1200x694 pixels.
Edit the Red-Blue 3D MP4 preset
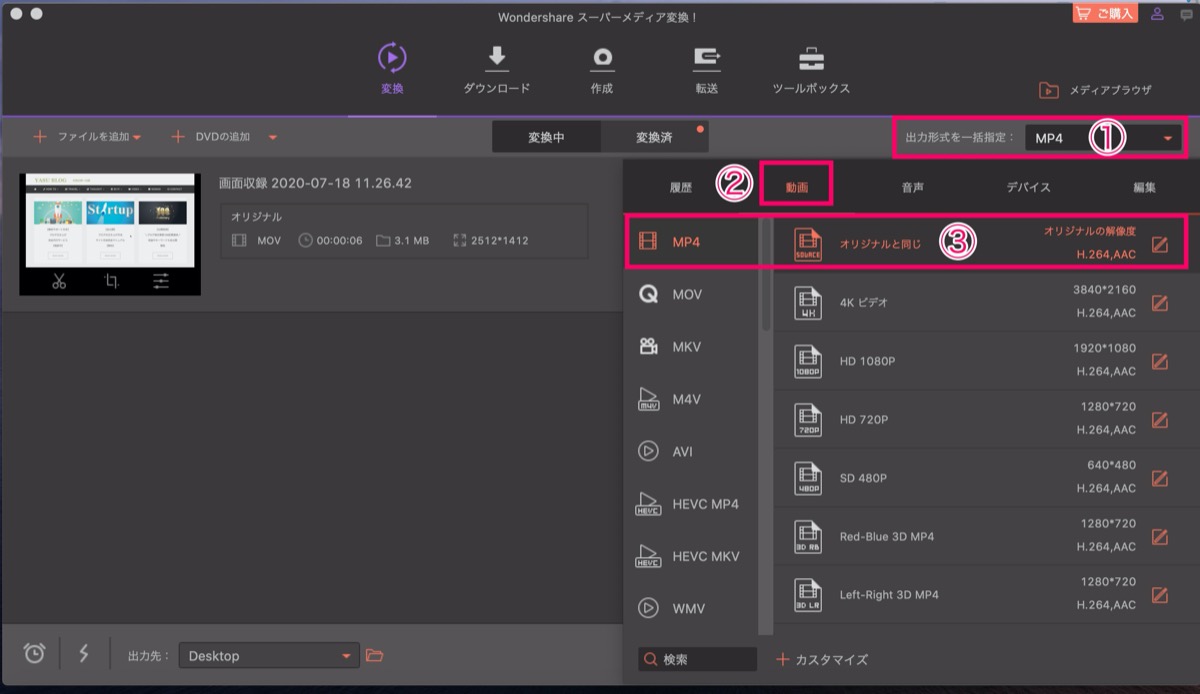1160,536
